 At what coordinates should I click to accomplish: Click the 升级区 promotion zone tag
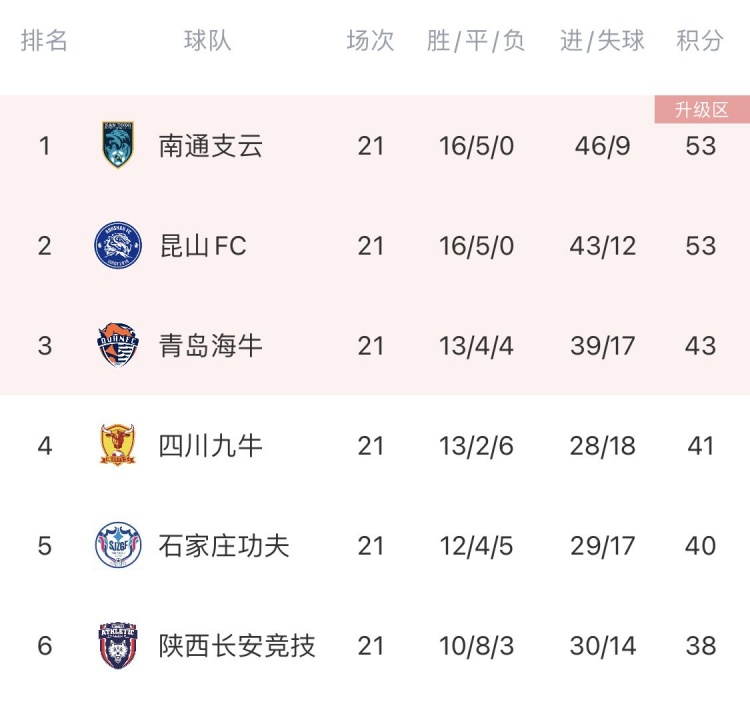point(702,110)
